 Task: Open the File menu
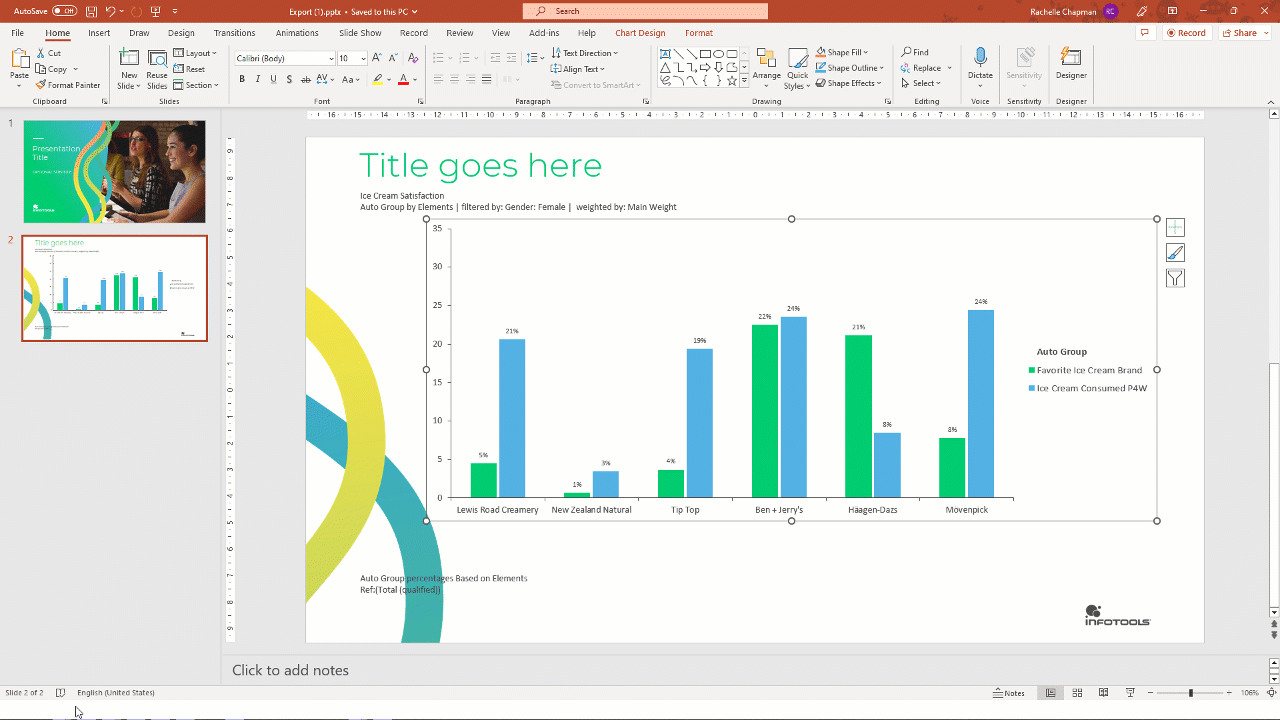(x=18, y=33)
